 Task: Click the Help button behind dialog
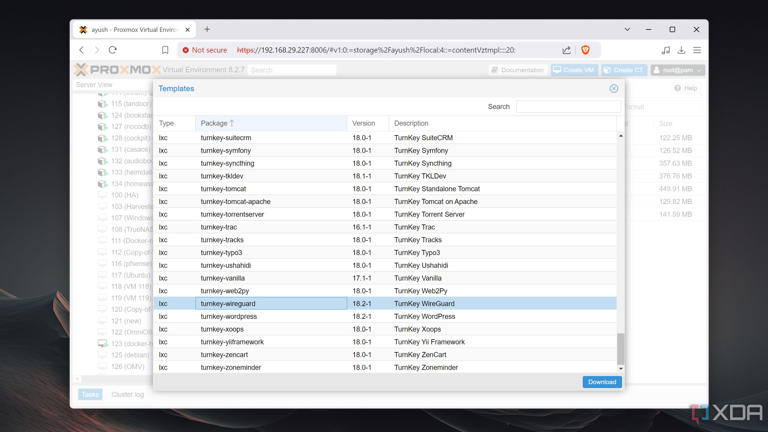pyautogui.click(x=686, y=88)
